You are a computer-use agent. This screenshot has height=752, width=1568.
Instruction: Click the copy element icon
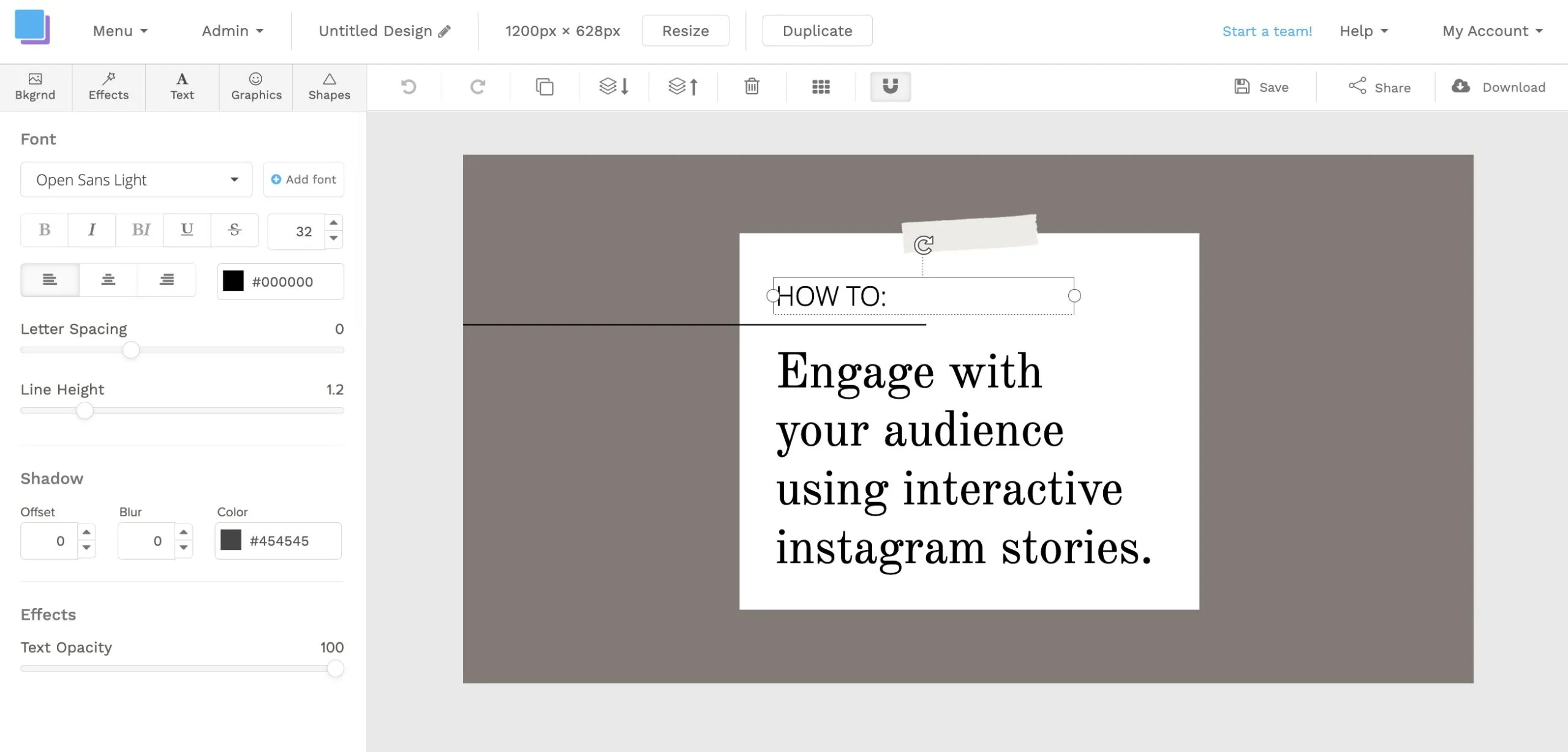pos(545,87)
